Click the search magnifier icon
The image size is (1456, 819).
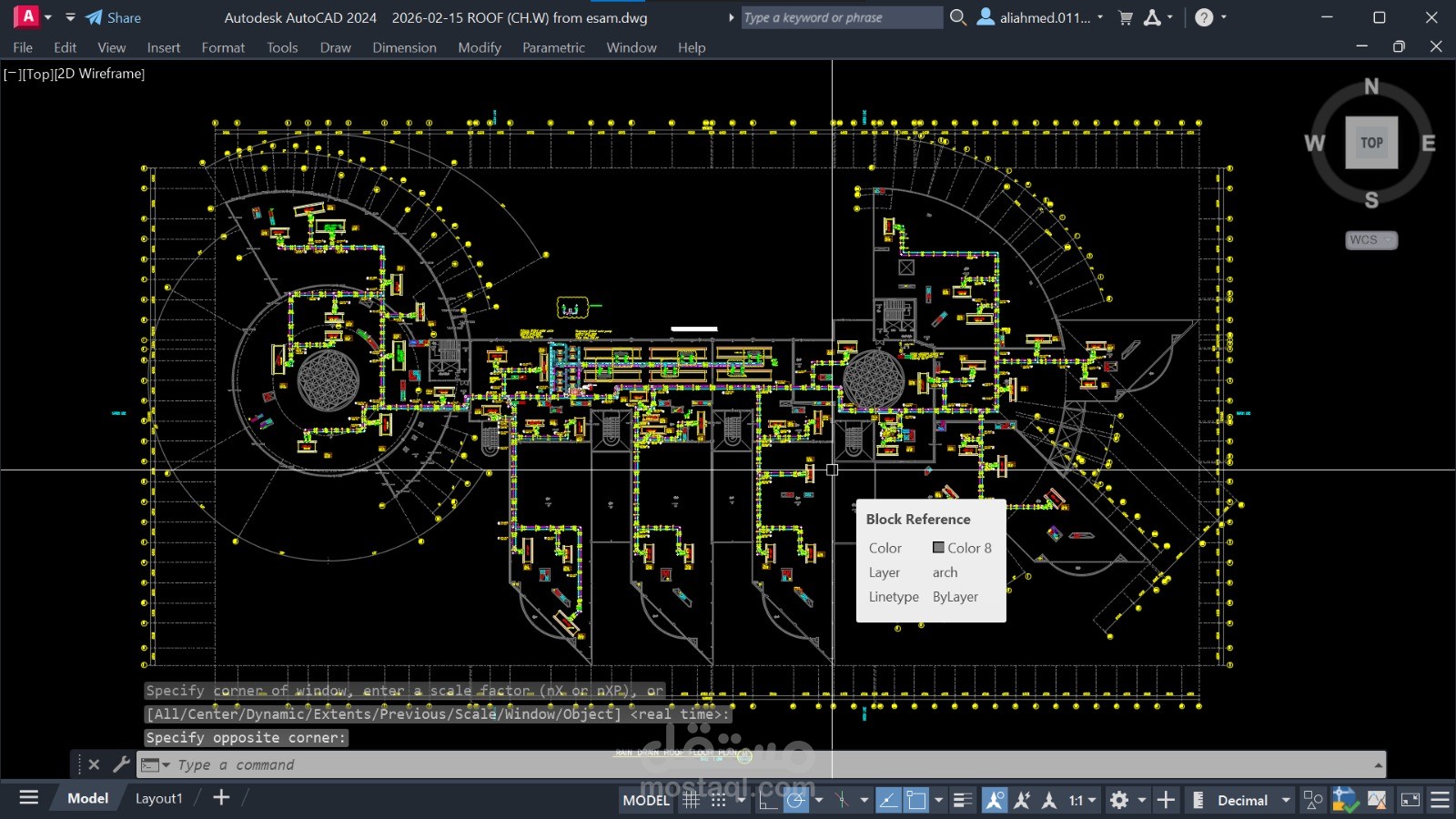(958, 17)
